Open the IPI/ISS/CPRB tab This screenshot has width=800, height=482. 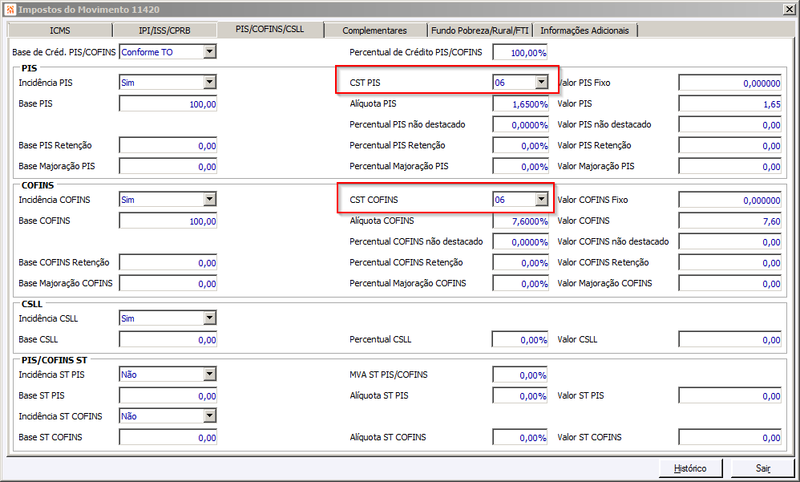(x=164, y=30)
